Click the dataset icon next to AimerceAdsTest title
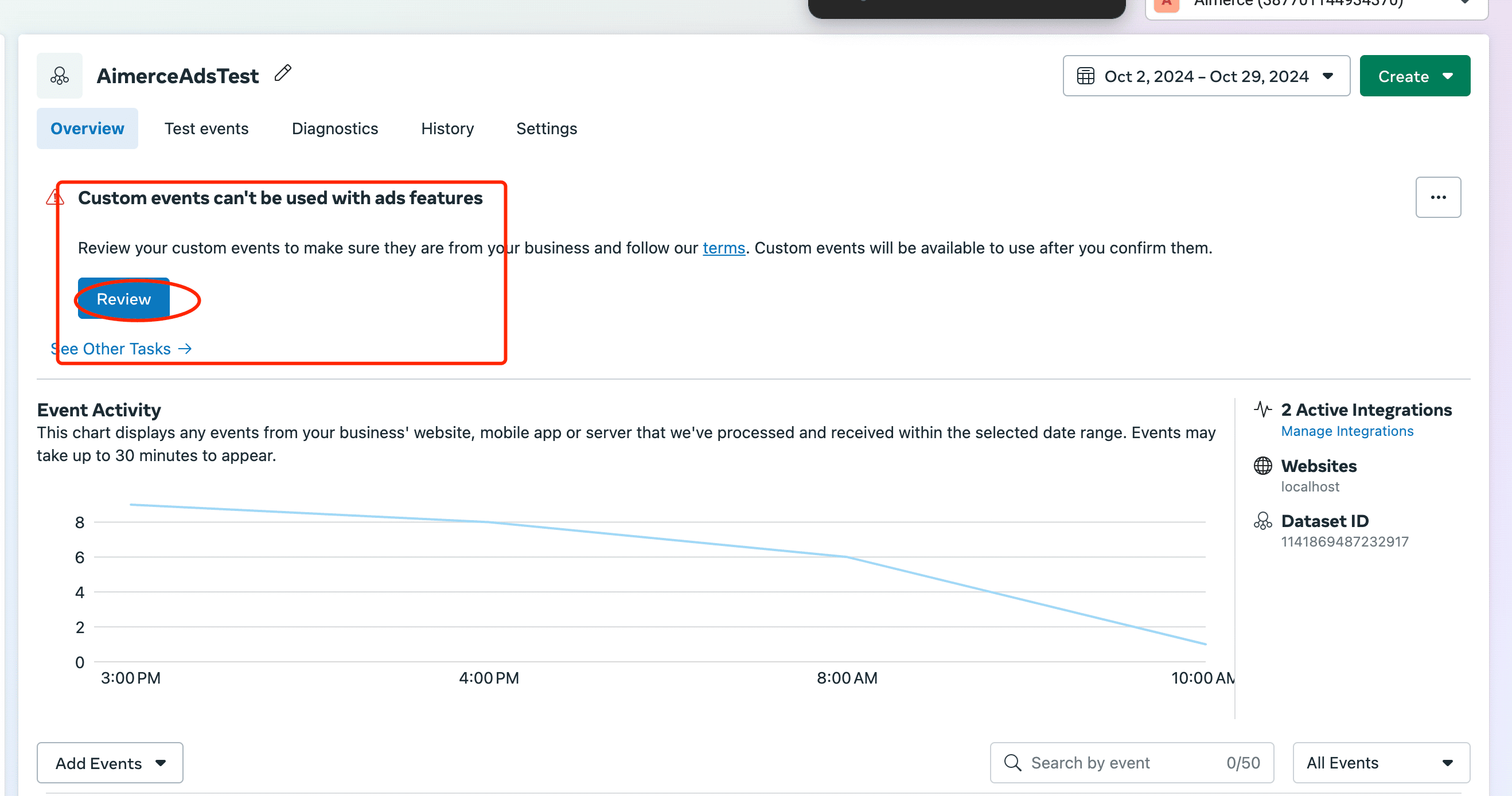The image size is (1512, 796). [59, 76]
